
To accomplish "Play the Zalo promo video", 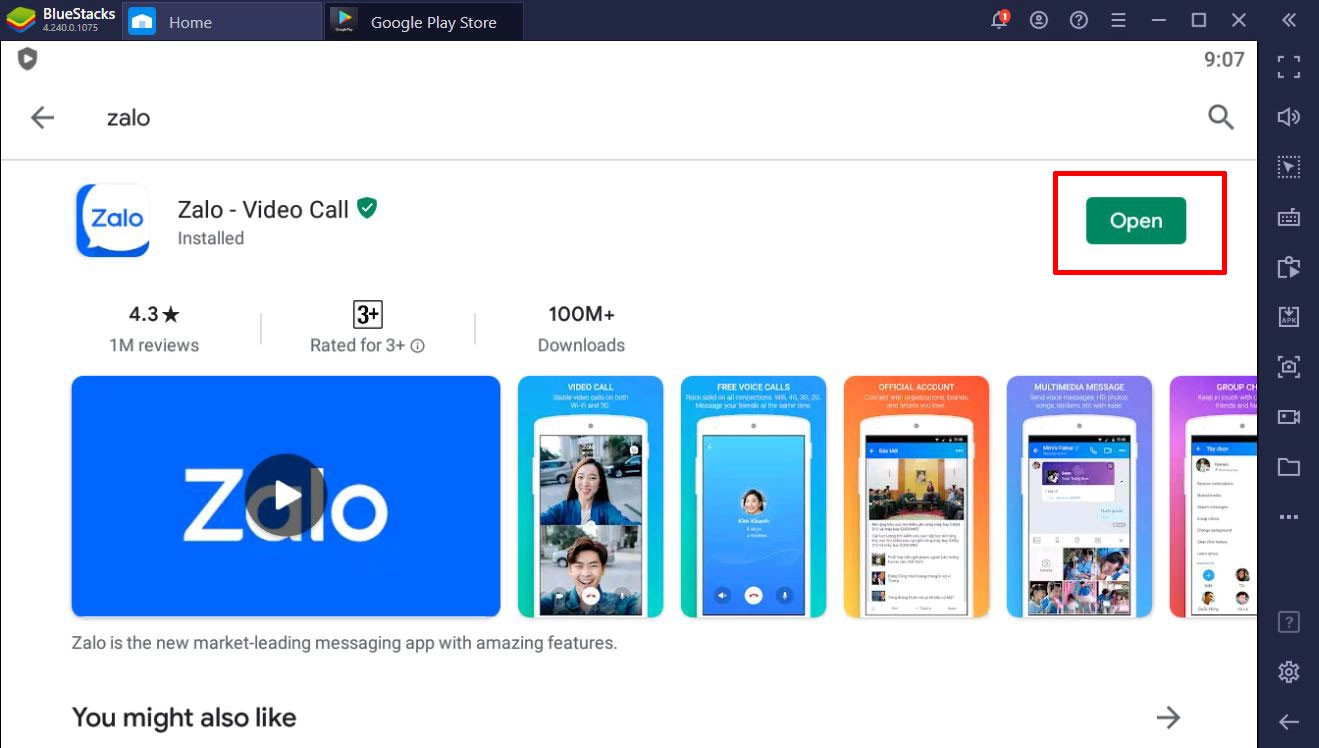I will [286, 495].
